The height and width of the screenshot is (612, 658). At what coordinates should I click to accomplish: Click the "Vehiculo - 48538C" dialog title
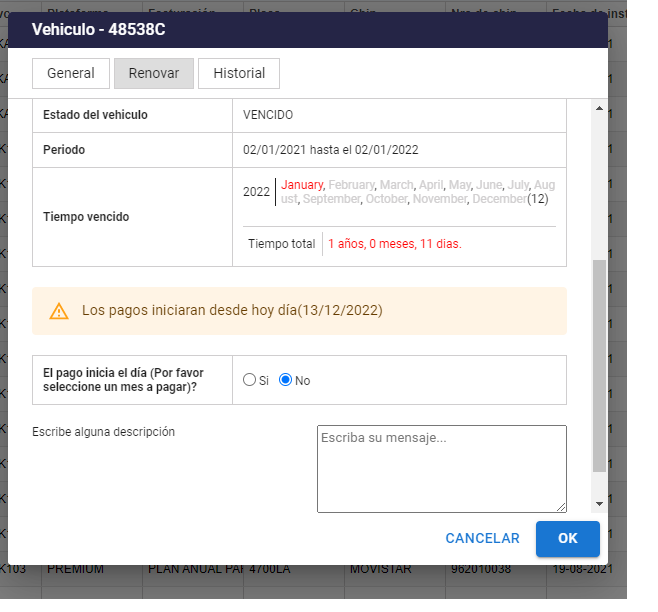[99, 29]
